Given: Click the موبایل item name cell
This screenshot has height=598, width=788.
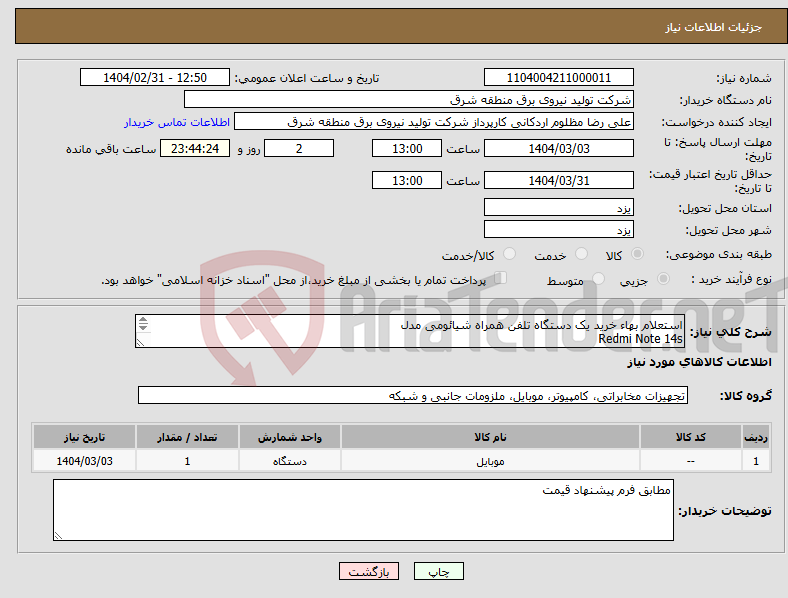Looking at the screenshot, I should pos(490,461).
